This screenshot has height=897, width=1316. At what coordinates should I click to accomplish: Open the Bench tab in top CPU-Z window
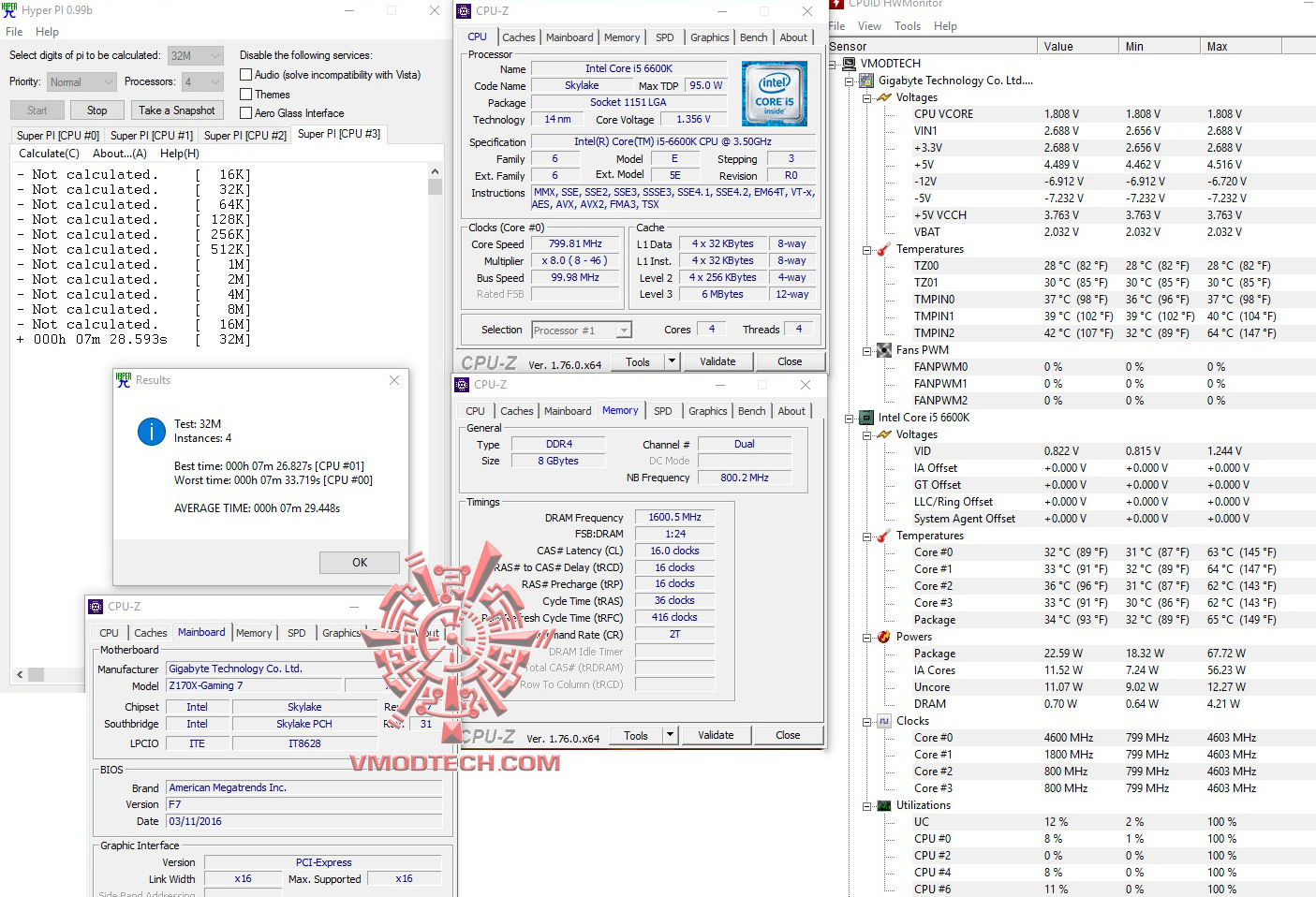pos(754,37)
